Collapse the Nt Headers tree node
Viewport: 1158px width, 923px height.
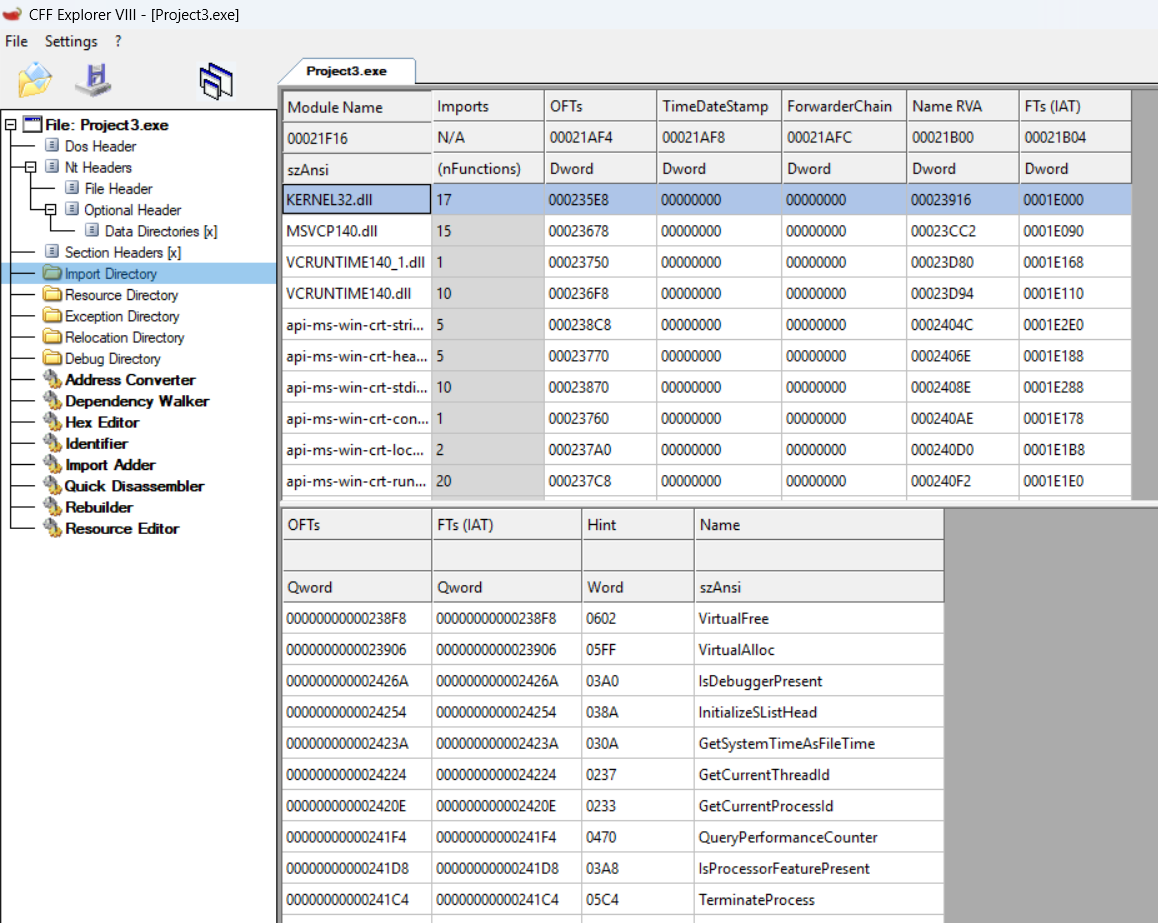point(30,168)
